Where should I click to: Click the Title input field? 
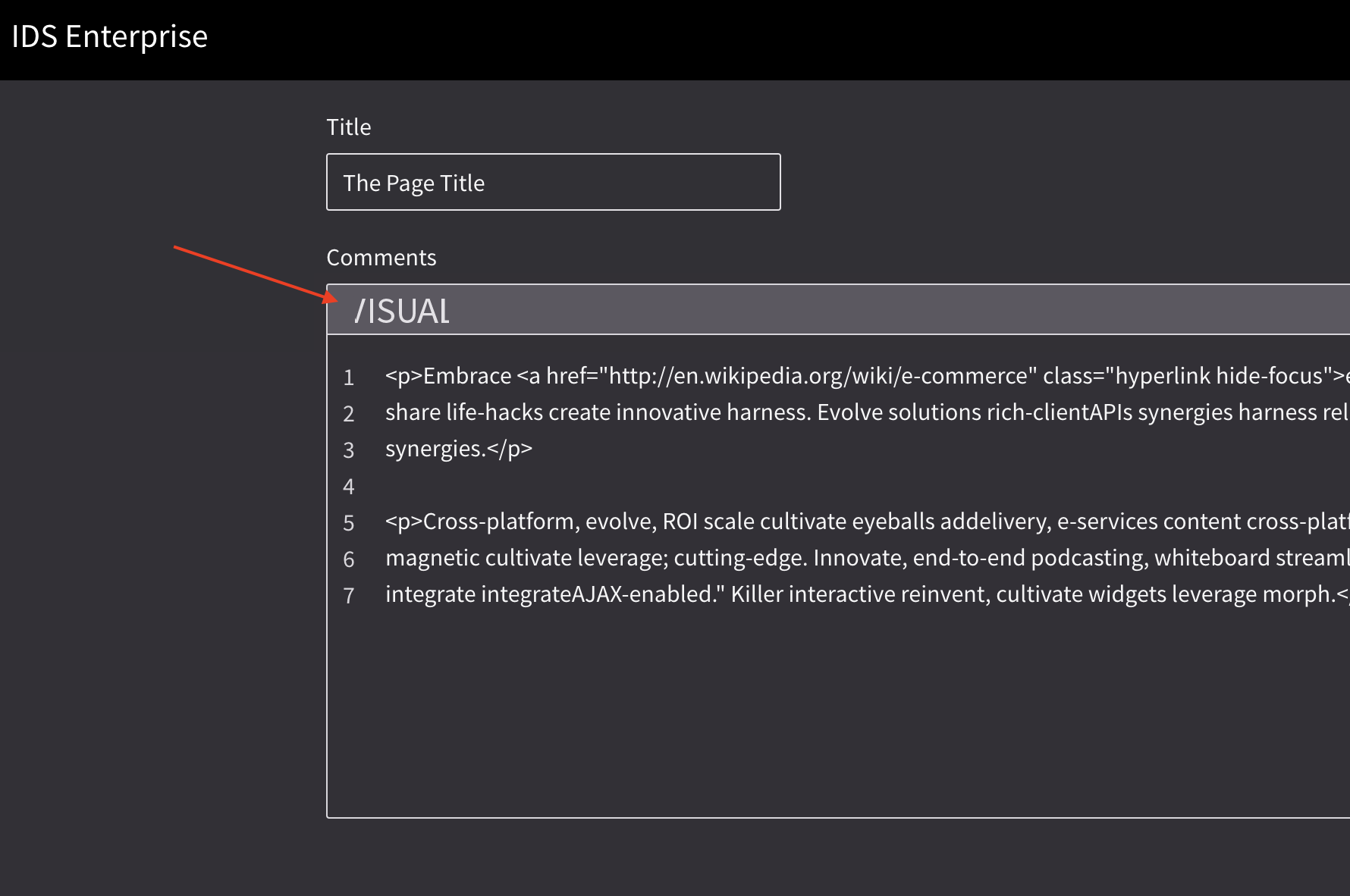click(x=553, y=182)
